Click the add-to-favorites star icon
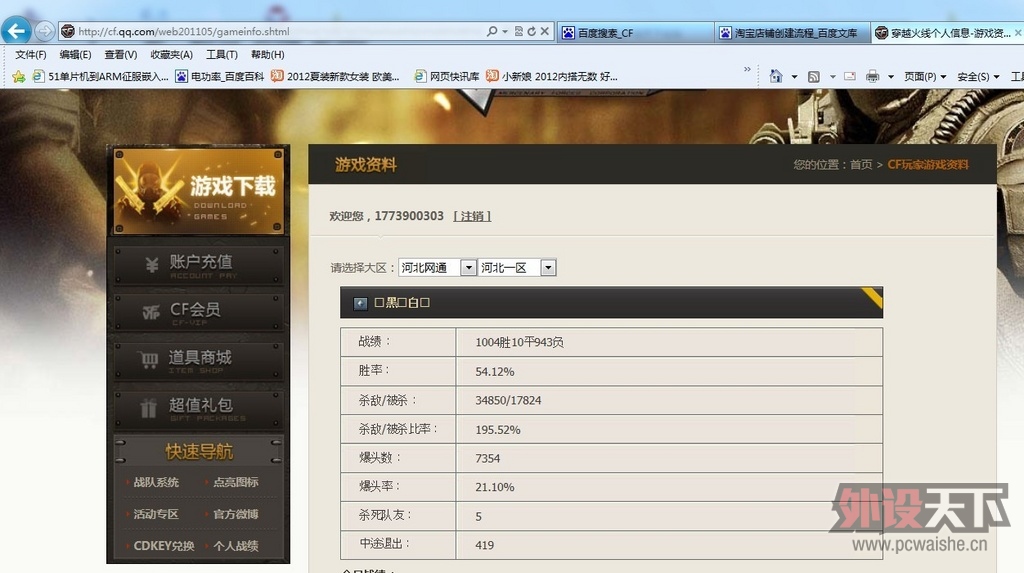This screenshot has height=573, width=1024. click(x=18, y=77)
